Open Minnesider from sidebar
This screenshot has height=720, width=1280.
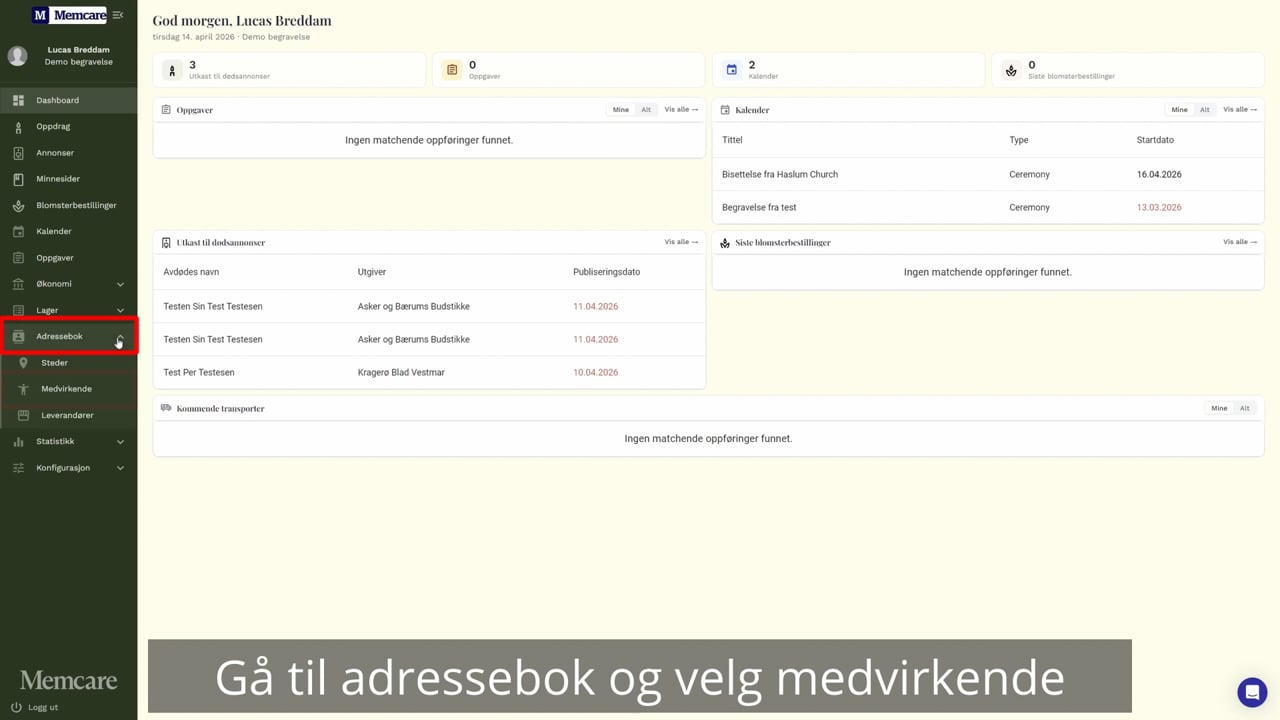[x=68, y=179]
